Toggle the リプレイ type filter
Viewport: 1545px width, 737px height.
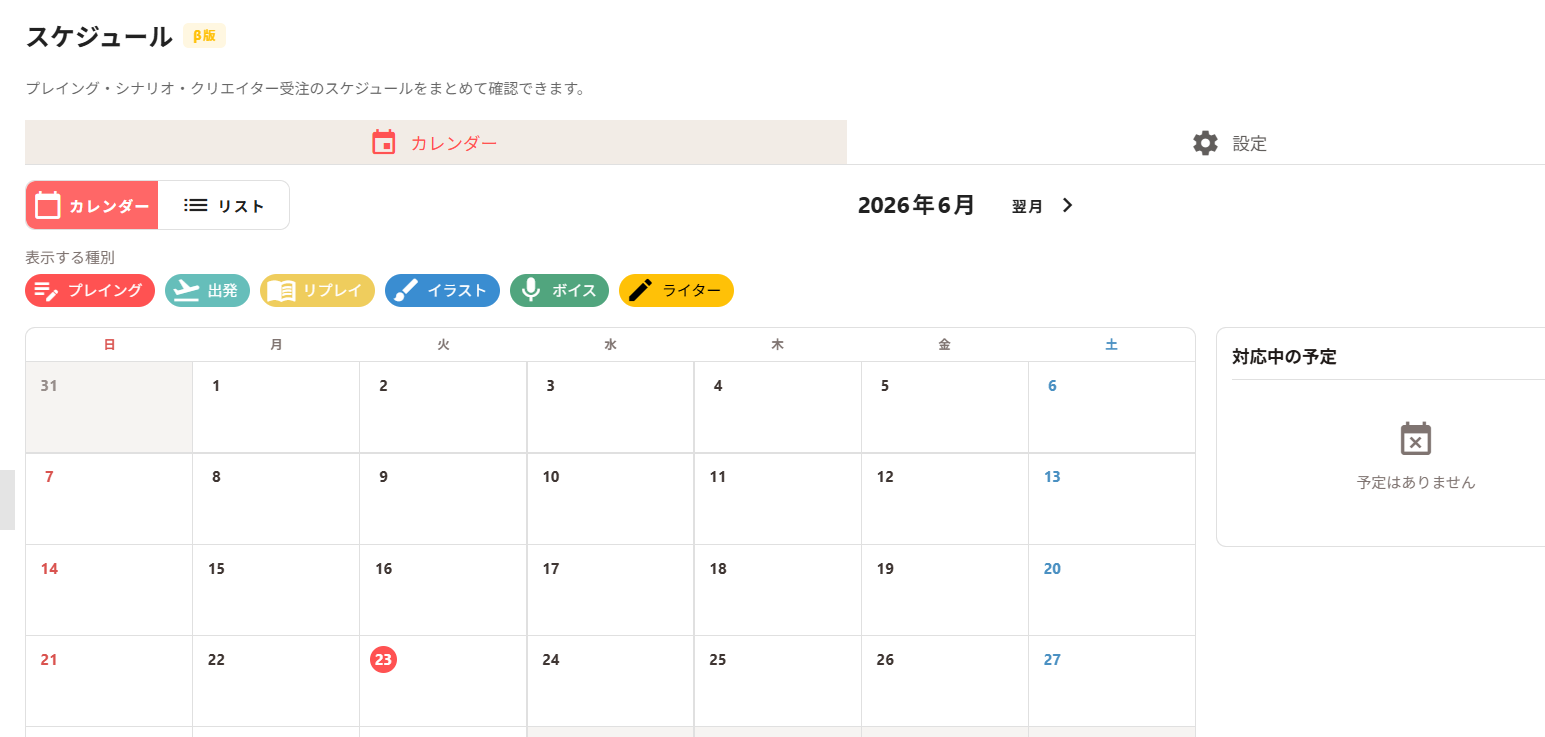pyautogui.click(x=317, y=291)
